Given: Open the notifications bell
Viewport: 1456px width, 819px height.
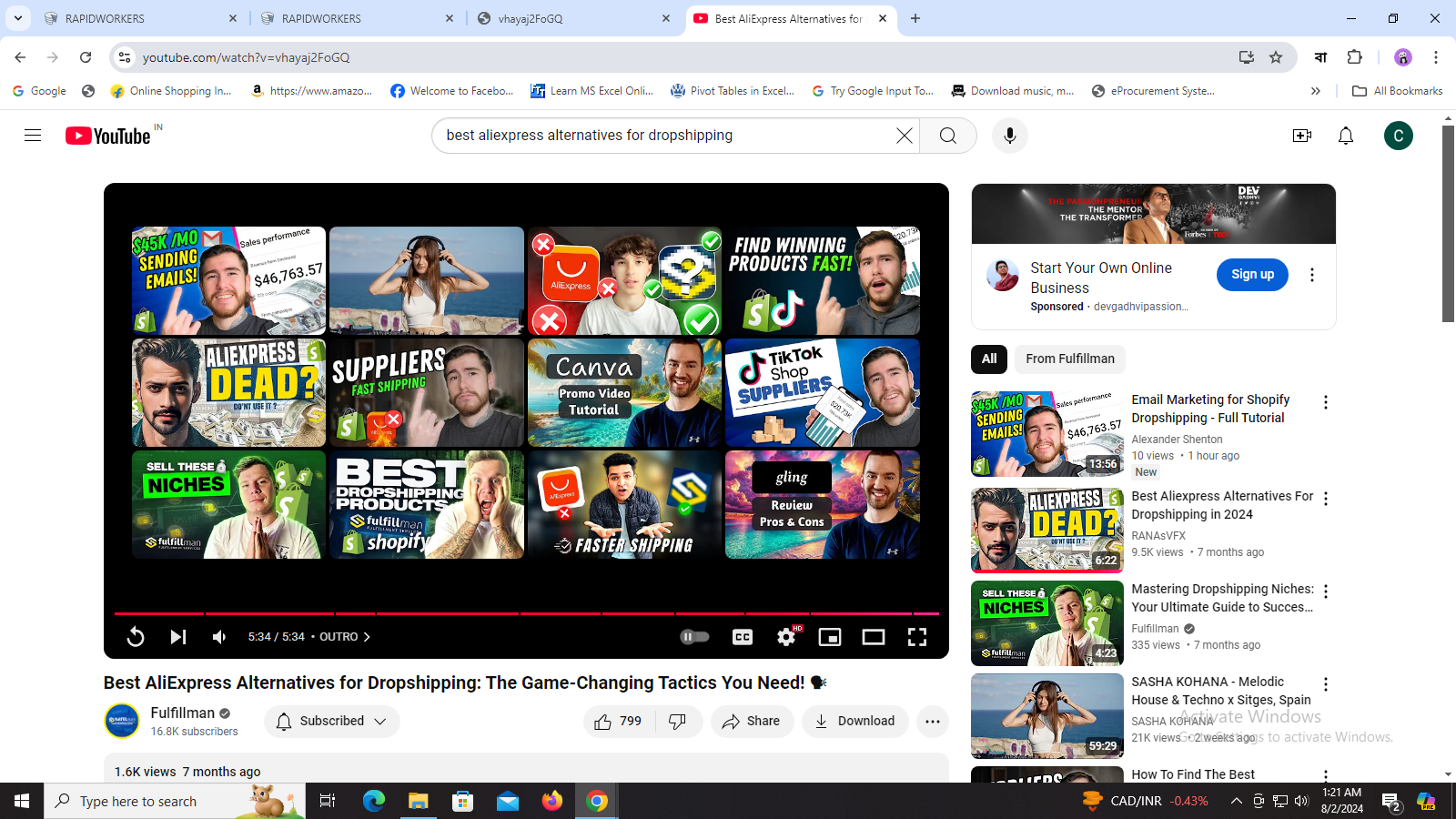Looking at the screenshot, I should pyautogui.click(x=1346, y=136).
